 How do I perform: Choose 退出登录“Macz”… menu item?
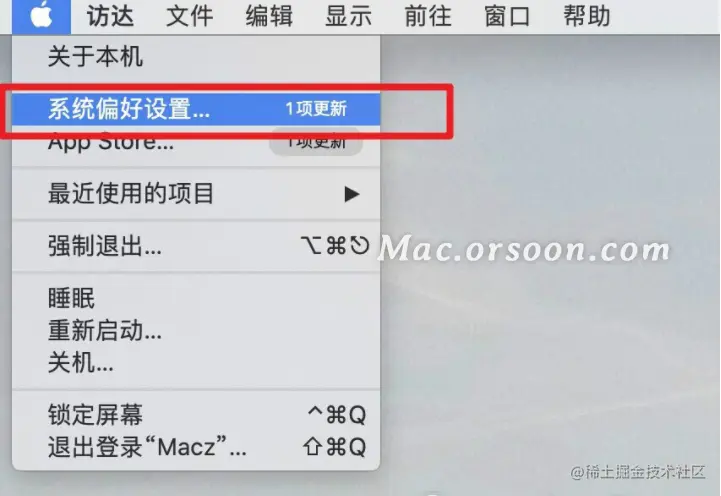pos(196,446)
